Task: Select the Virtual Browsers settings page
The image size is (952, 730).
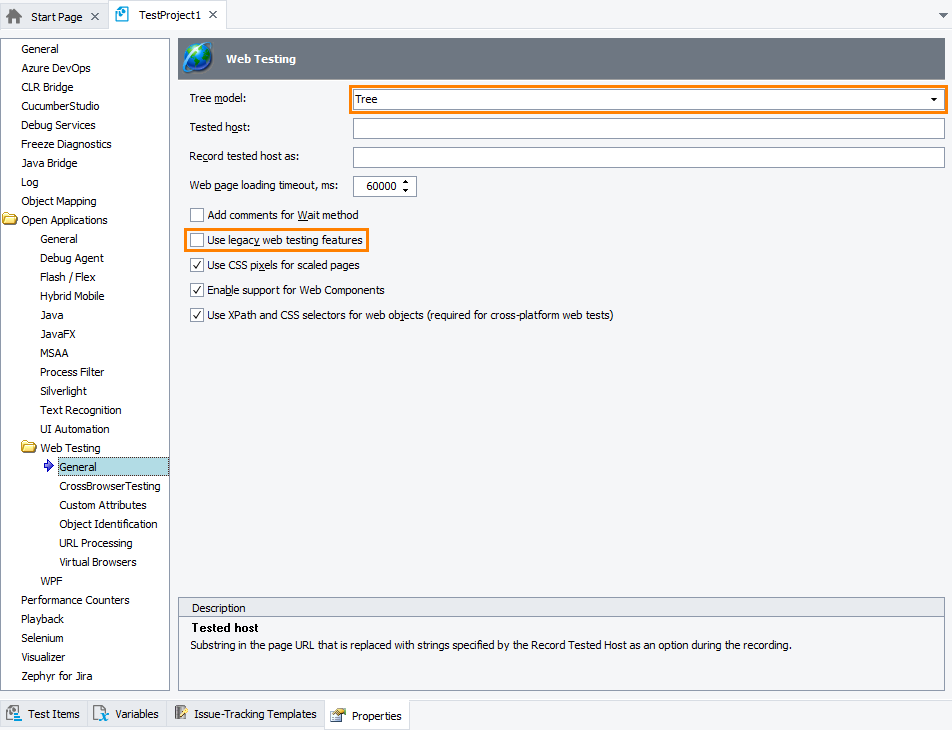Action: [x=97, y=561]
